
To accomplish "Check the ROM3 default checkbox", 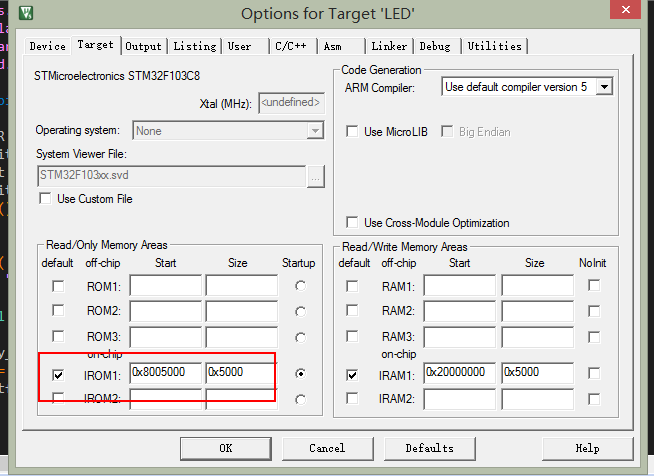I will point(58,336).
